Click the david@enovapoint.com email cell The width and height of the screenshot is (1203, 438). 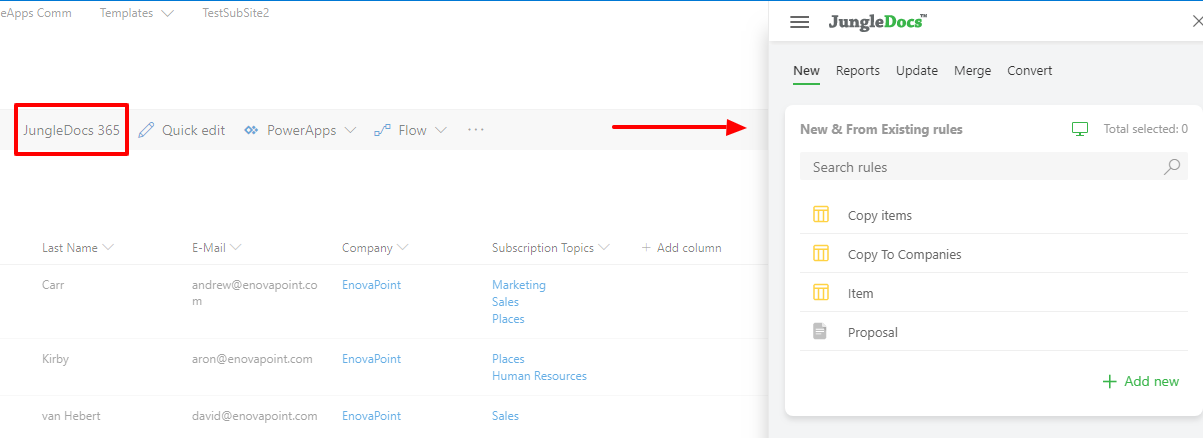click(x=254, y=416)
